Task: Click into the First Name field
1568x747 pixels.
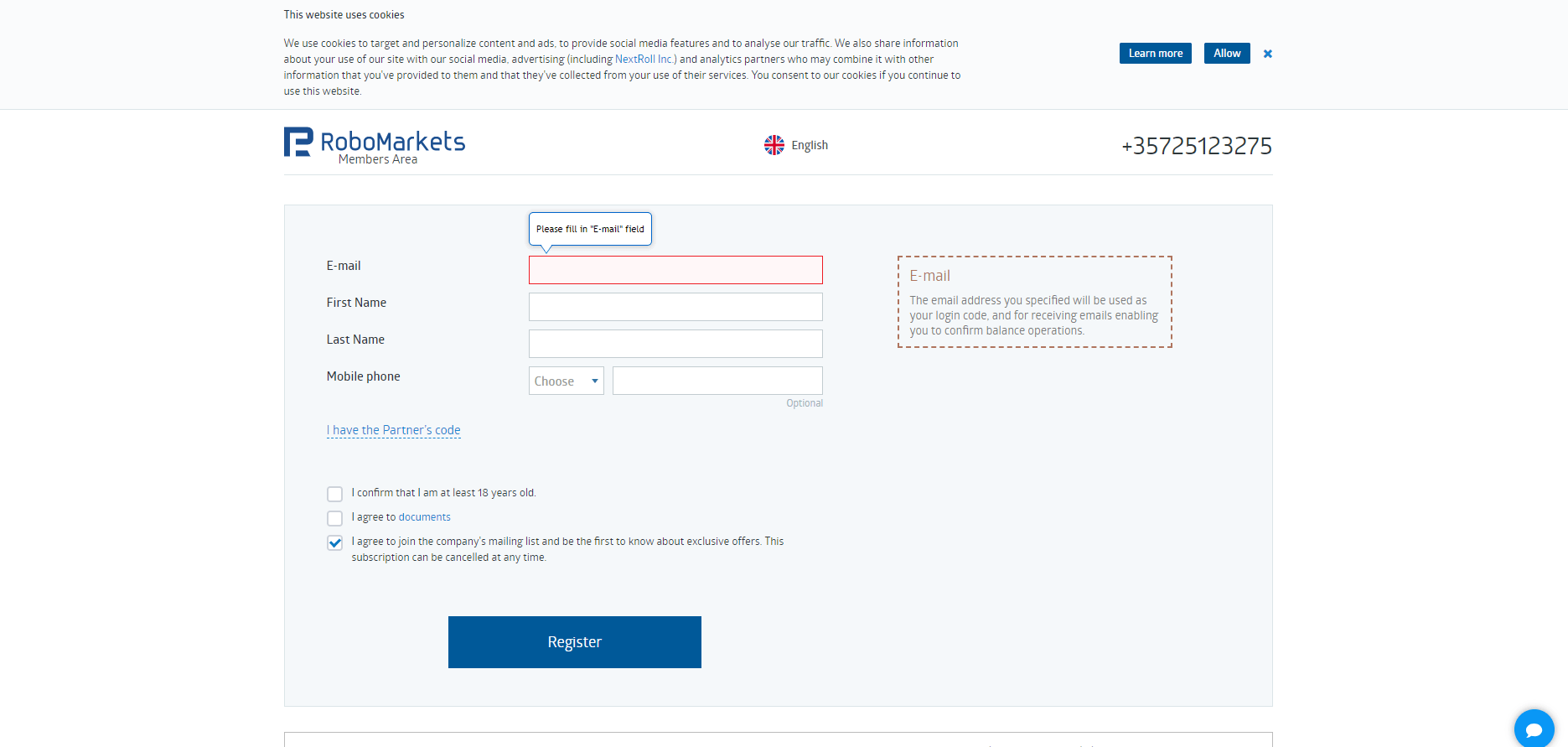Action: coord(675,307)
